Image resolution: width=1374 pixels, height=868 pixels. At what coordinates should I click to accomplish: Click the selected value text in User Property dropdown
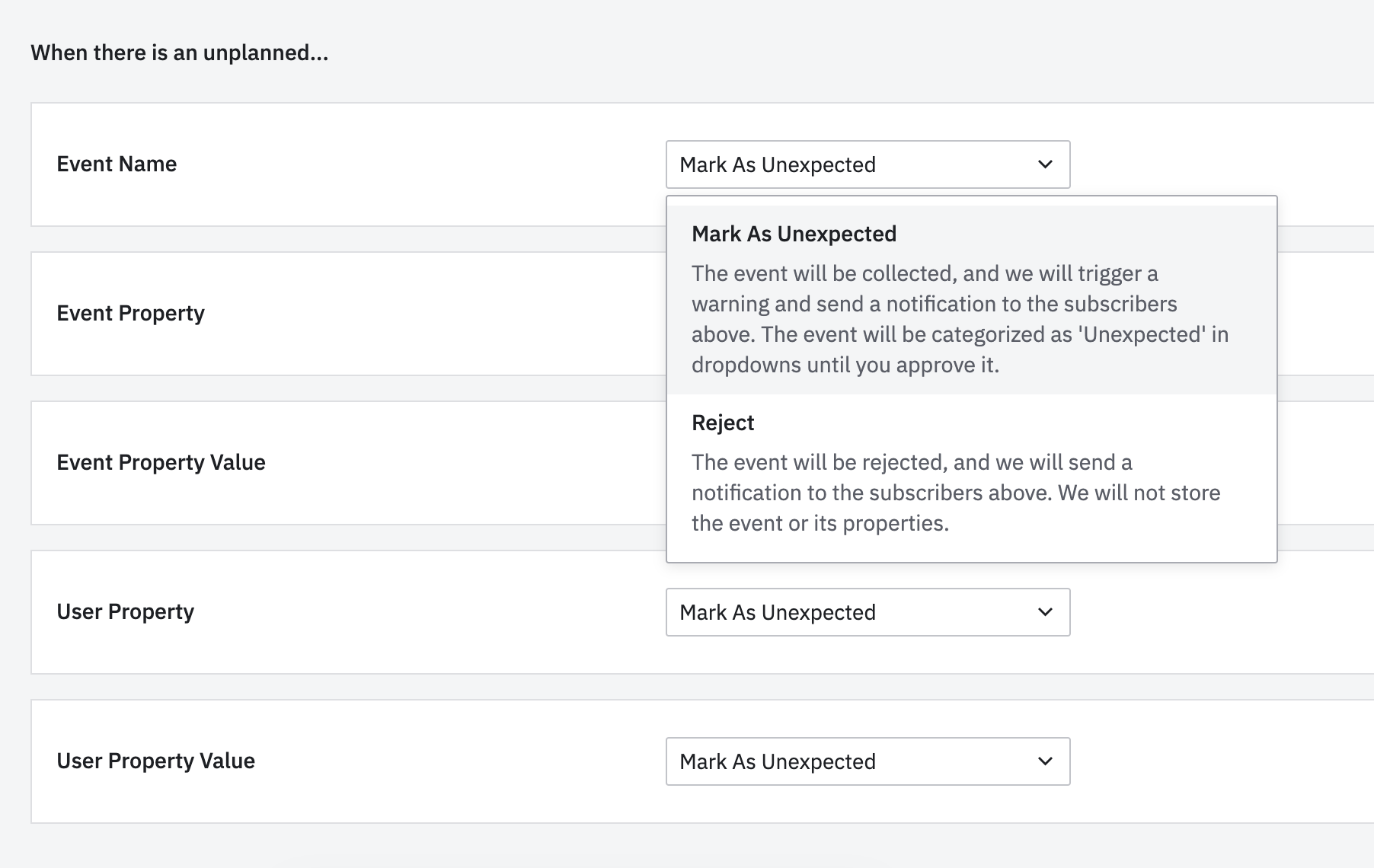coord(777,612)
